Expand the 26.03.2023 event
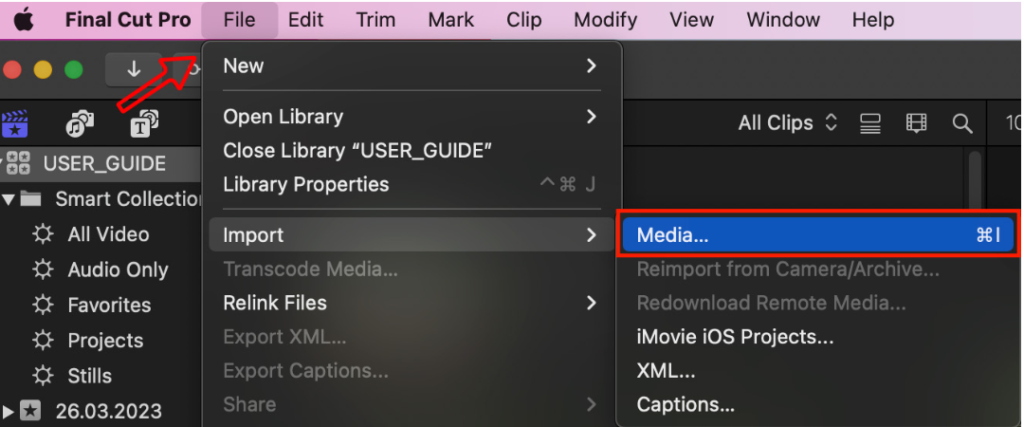This screenshot has width=1024, height=427. tap(8, 411)
